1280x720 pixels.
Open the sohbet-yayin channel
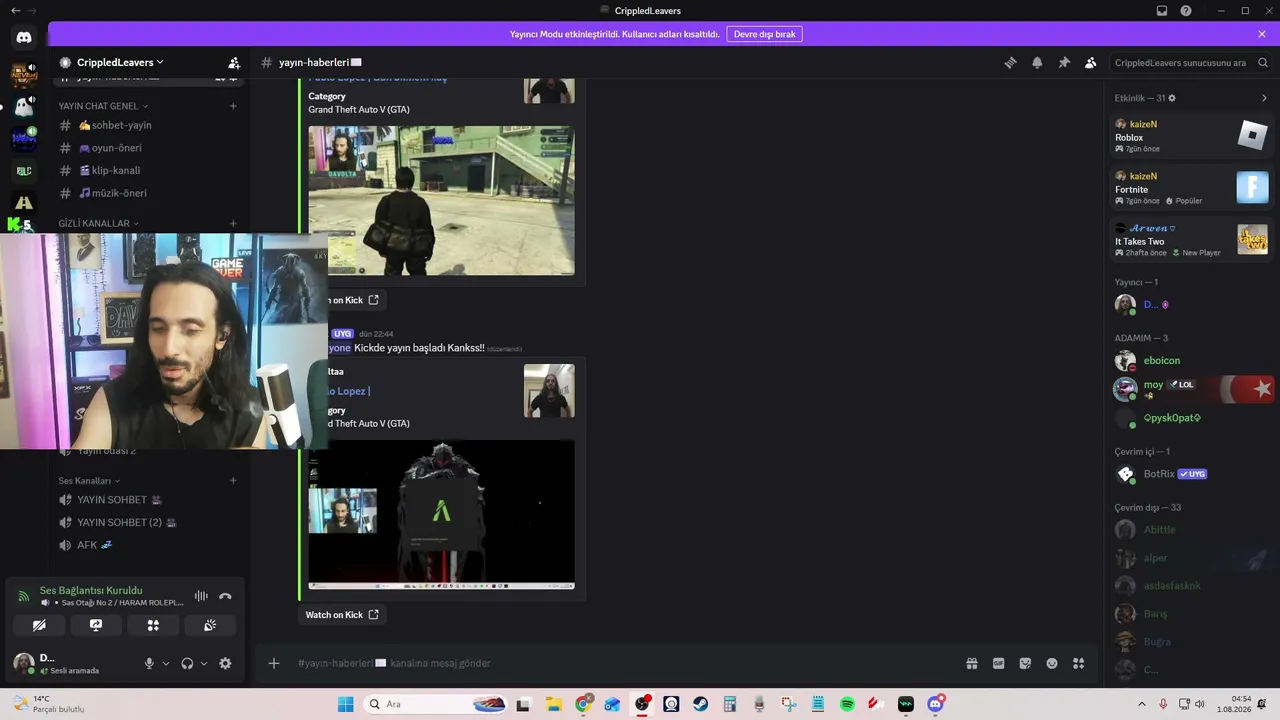tap(150, 125)
